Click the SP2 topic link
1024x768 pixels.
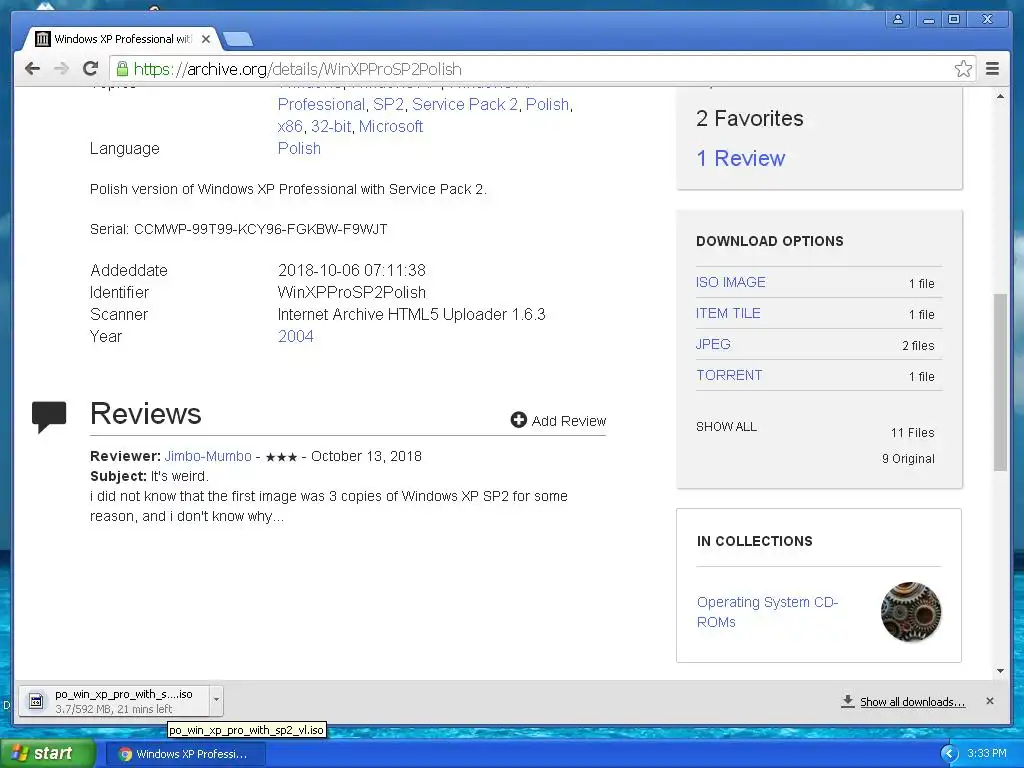coord(389,104)
